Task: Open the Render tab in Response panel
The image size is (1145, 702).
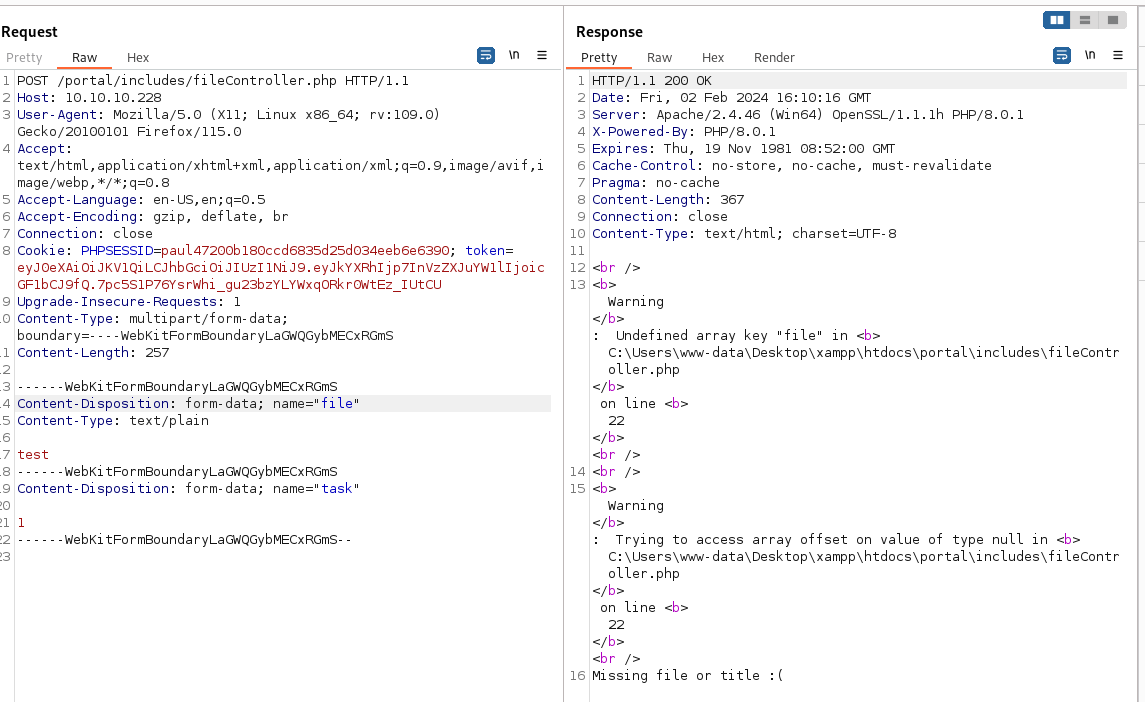Action: [774, 58]
